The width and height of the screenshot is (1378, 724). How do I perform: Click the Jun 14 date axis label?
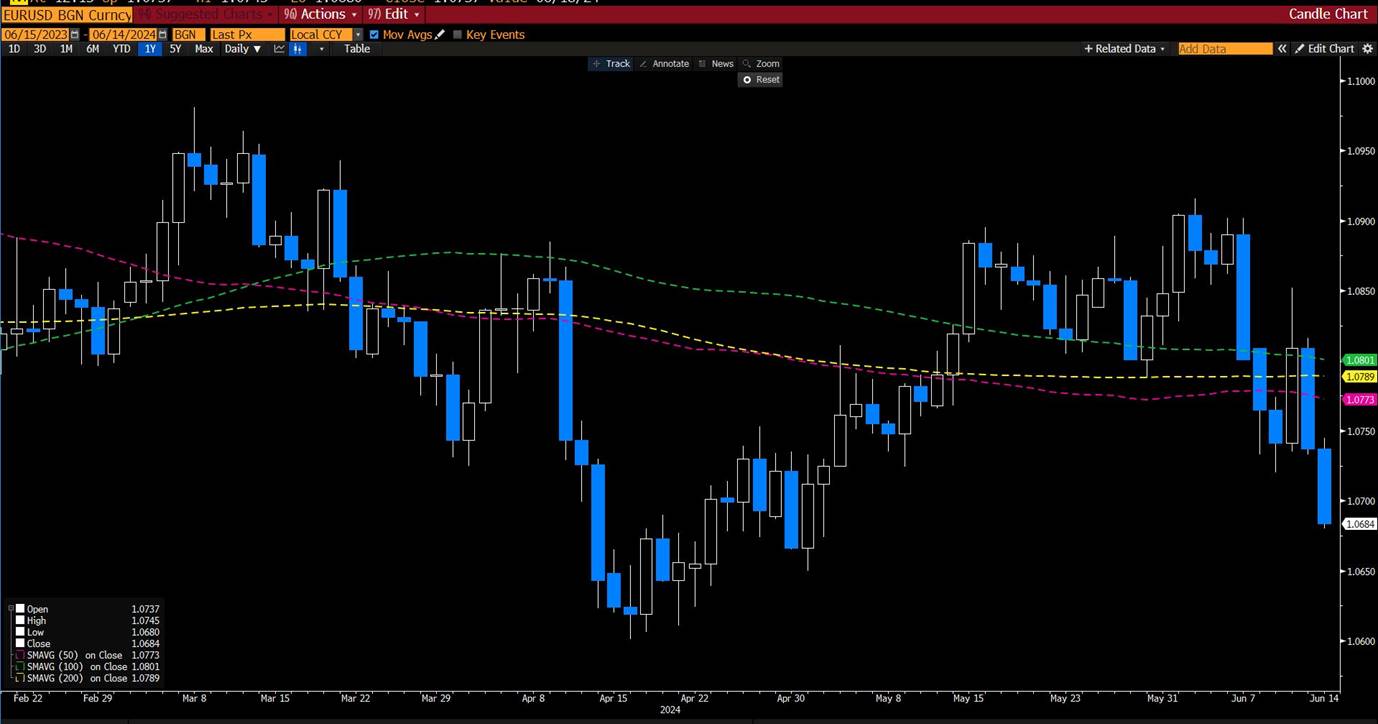(x=1323, y=698)
